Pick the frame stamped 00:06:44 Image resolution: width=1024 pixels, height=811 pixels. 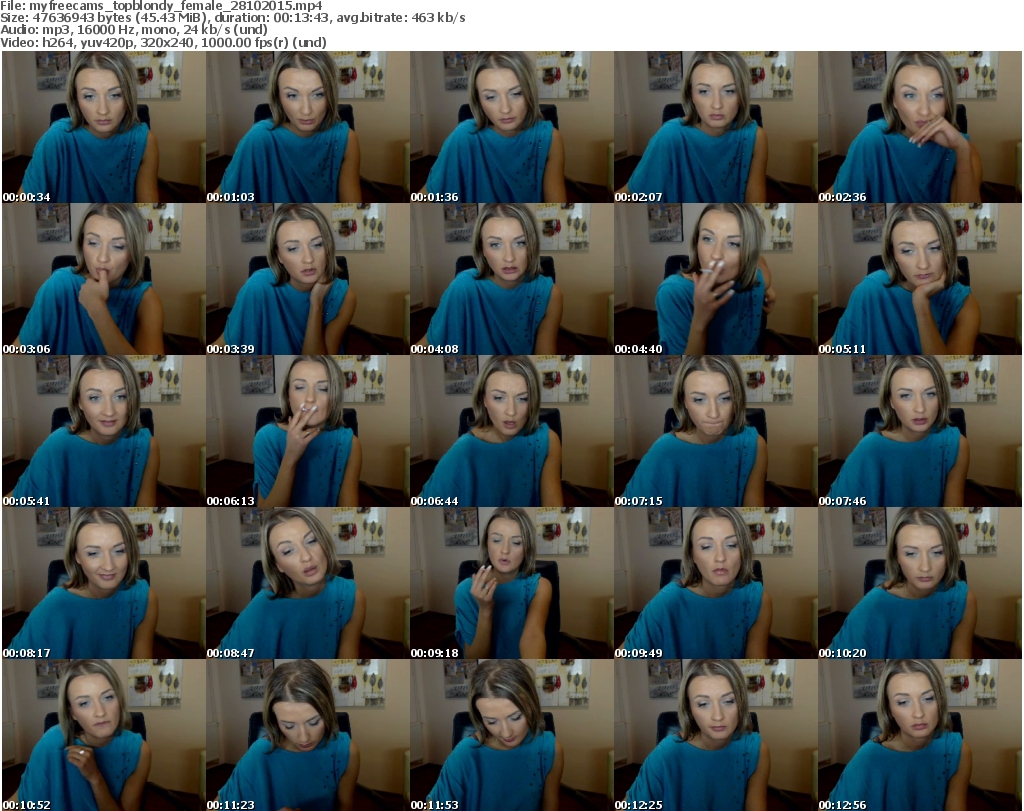(x=511, y=432)
